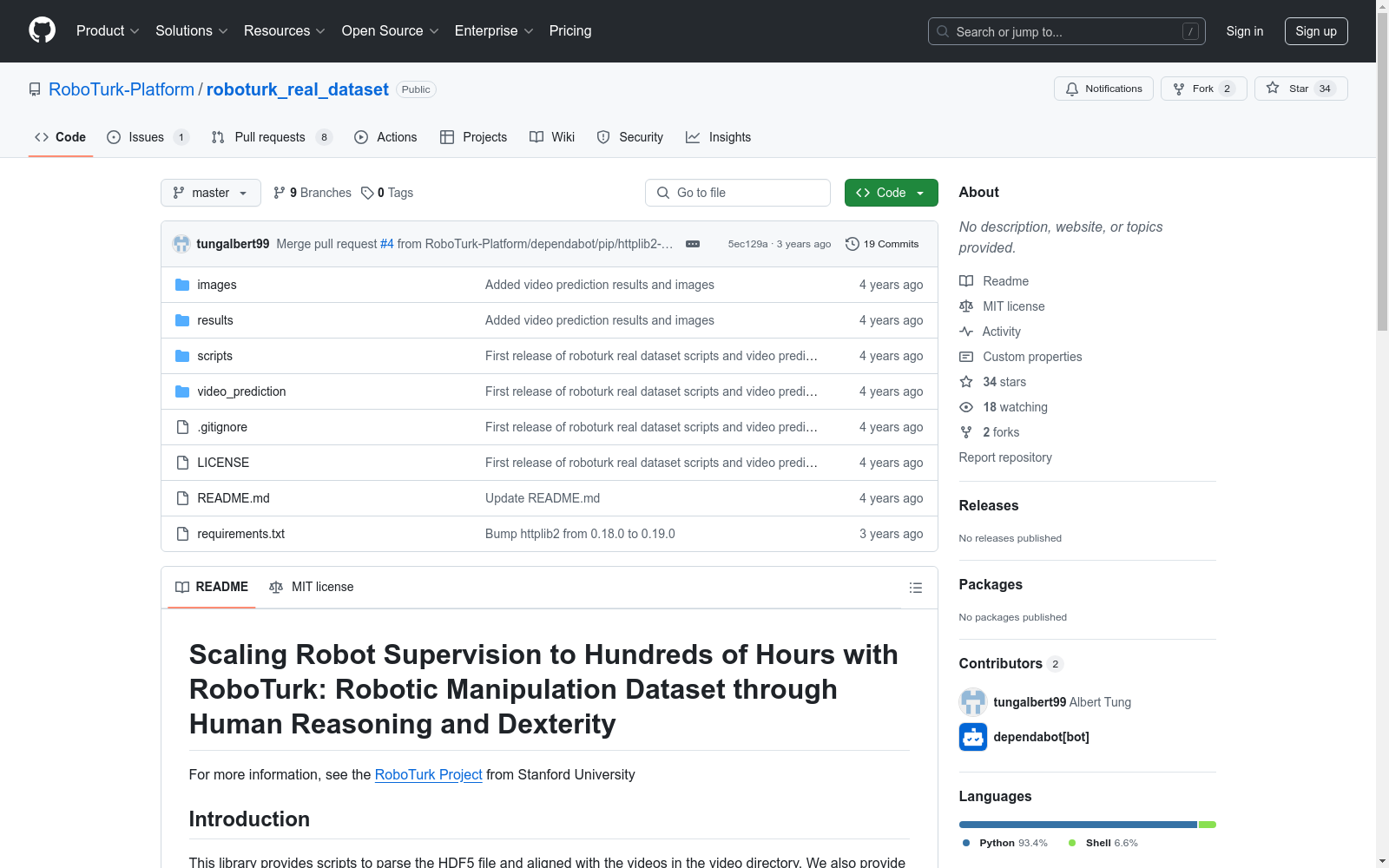Click the scale icon next to MIT license in About

click(x=966, y=306)
